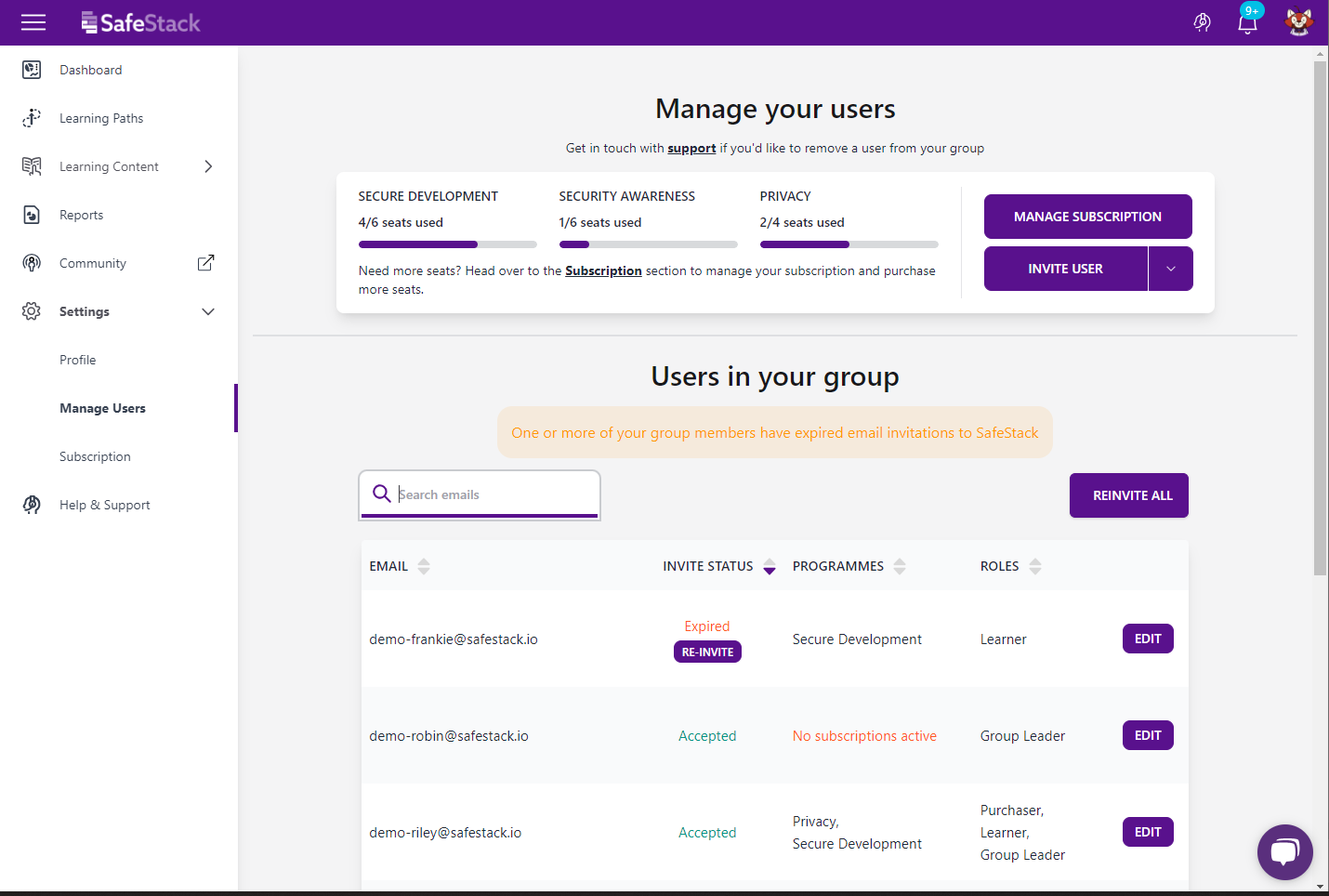Click the Manage Subscription button
The width and height of the screenshot is (1329, 896).
tap(1087, 217)
